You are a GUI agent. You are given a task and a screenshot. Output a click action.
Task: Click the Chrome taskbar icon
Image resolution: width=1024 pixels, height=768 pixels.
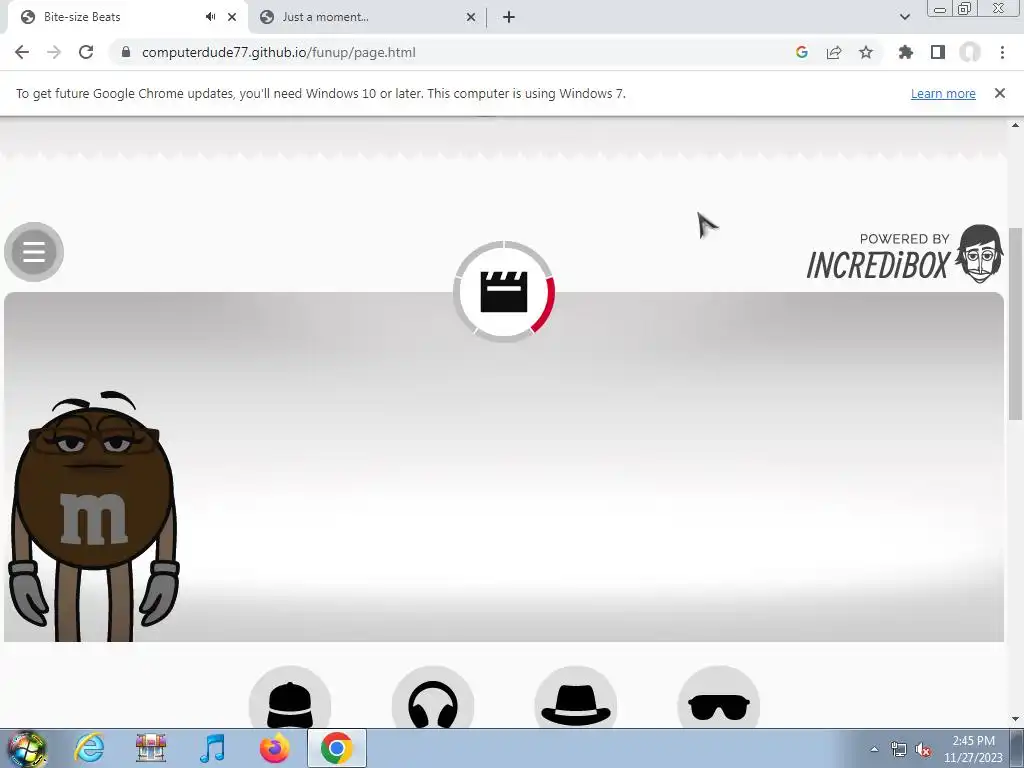(x=336, y=748)
